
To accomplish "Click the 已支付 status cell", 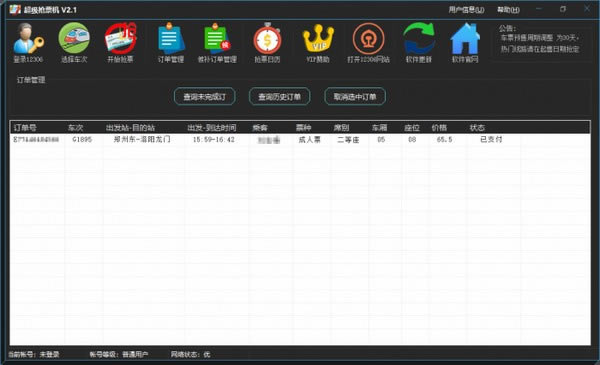I will click(x=491, y=140).
